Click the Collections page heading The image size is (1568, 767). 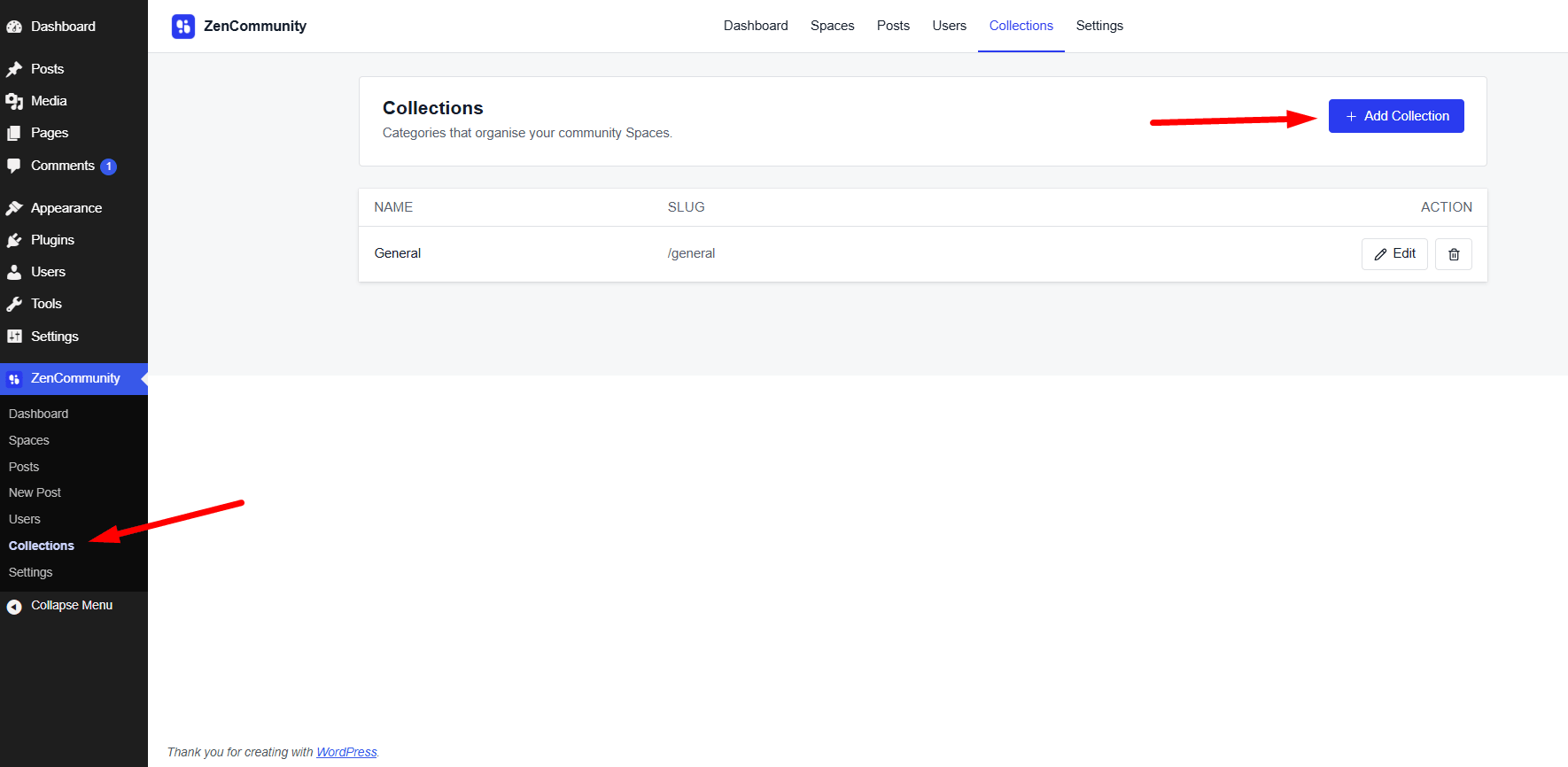point(433,108)
